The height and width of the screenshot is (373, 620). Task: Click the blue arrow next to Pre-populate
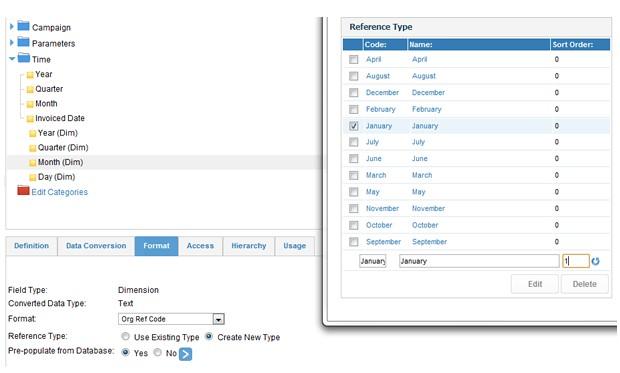(x=185, y=354)
